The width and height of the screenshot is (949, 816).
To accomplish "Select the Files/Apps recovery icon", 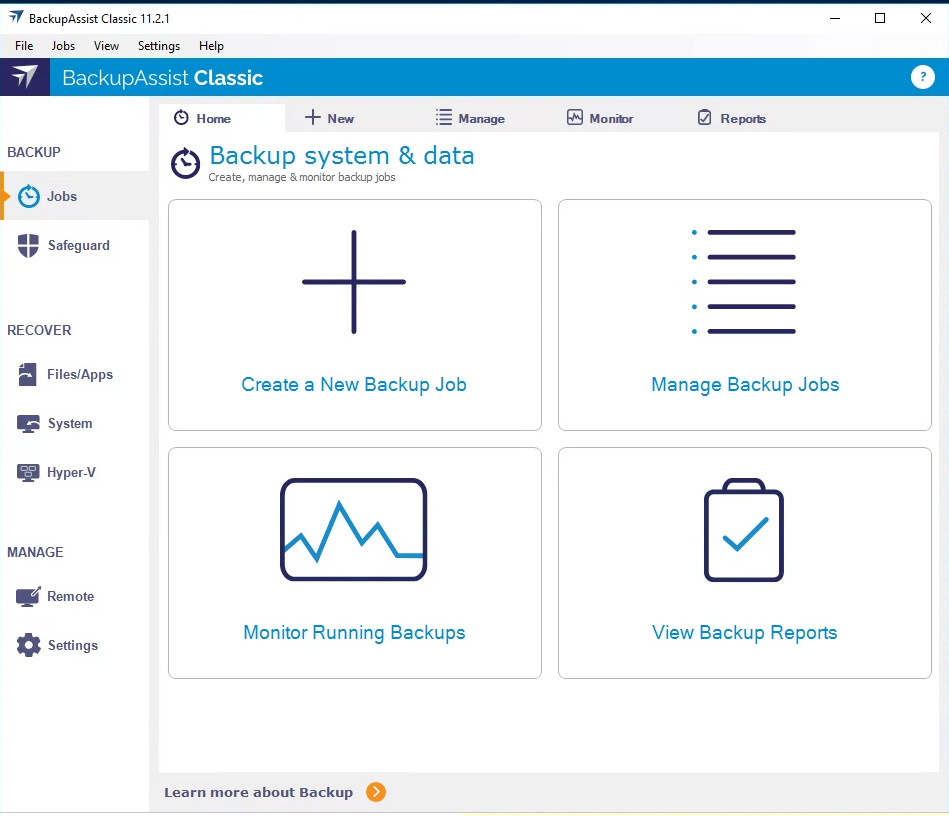I will 29,375.
